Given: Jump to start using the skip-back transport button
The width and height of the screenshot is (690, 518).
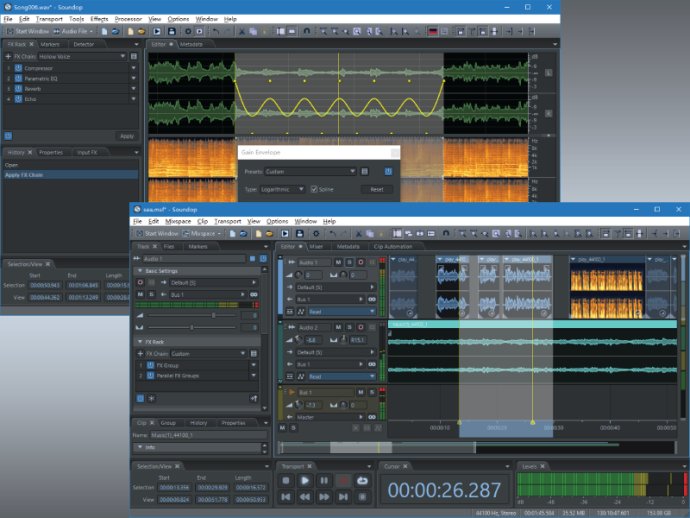Looking at the screenshot, I should pyautogui.click(x=286, y=497).
